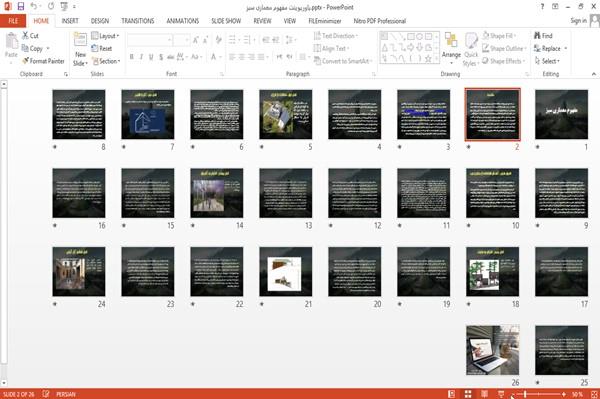
Task: Open Clipboard pane dialog launcher
Action: [66, 74]
